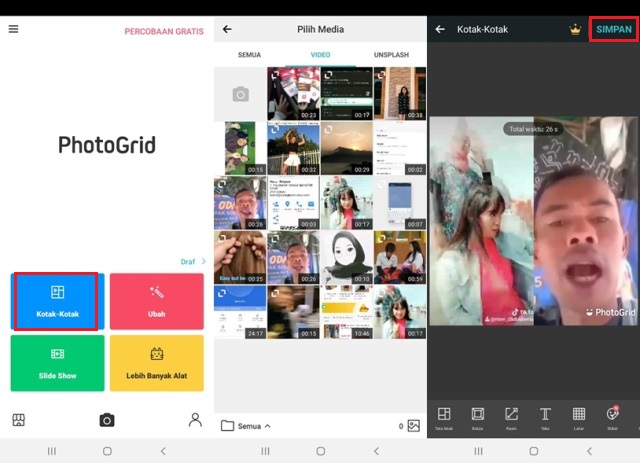Tap the green Slide Show tile
The width and height of the screenshot is (640, 463).
[57, 363]
